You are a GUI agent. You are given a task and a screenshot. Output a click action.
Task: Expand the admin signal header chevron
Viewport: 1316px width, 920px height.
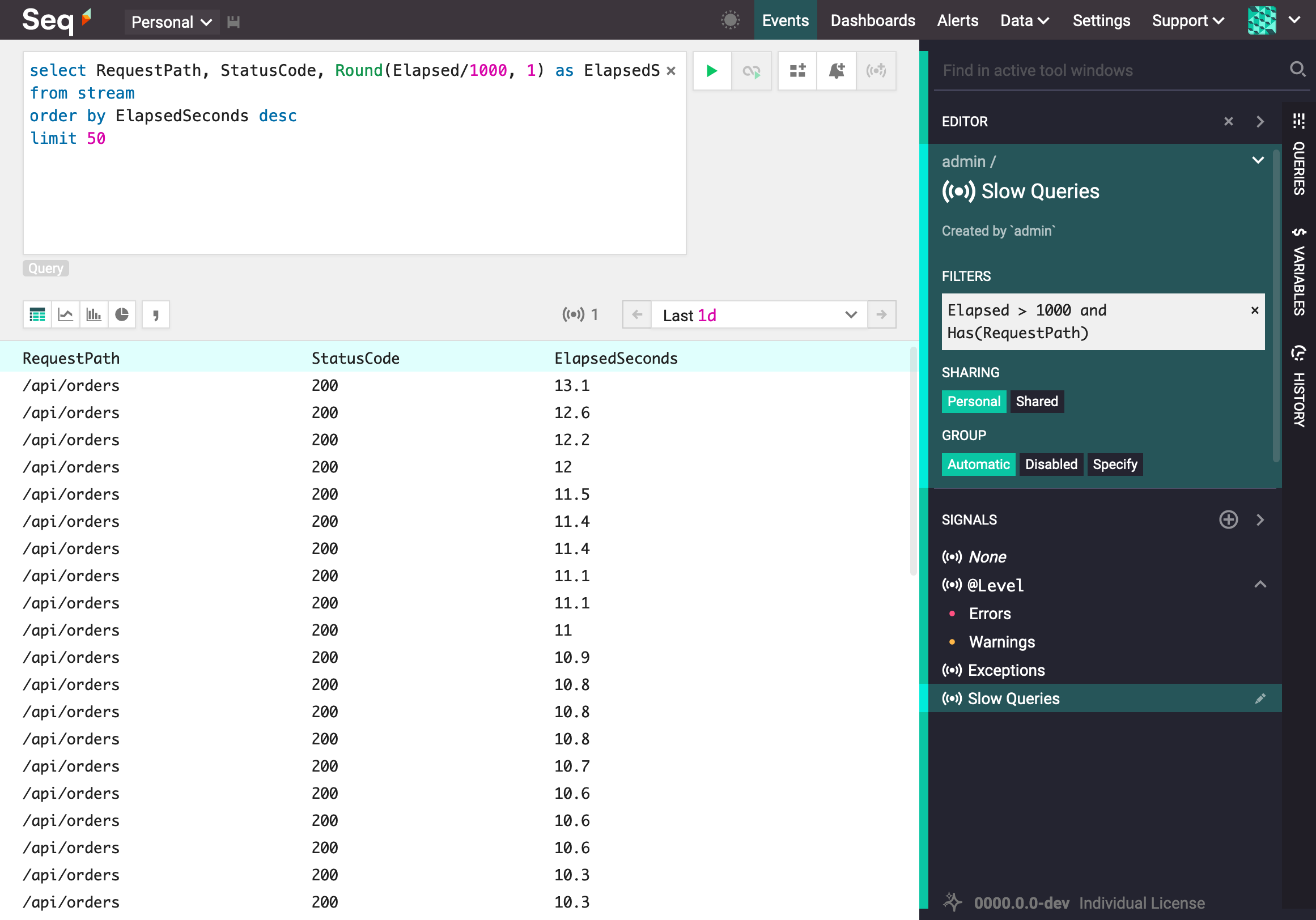click(x=1258, y=161)
